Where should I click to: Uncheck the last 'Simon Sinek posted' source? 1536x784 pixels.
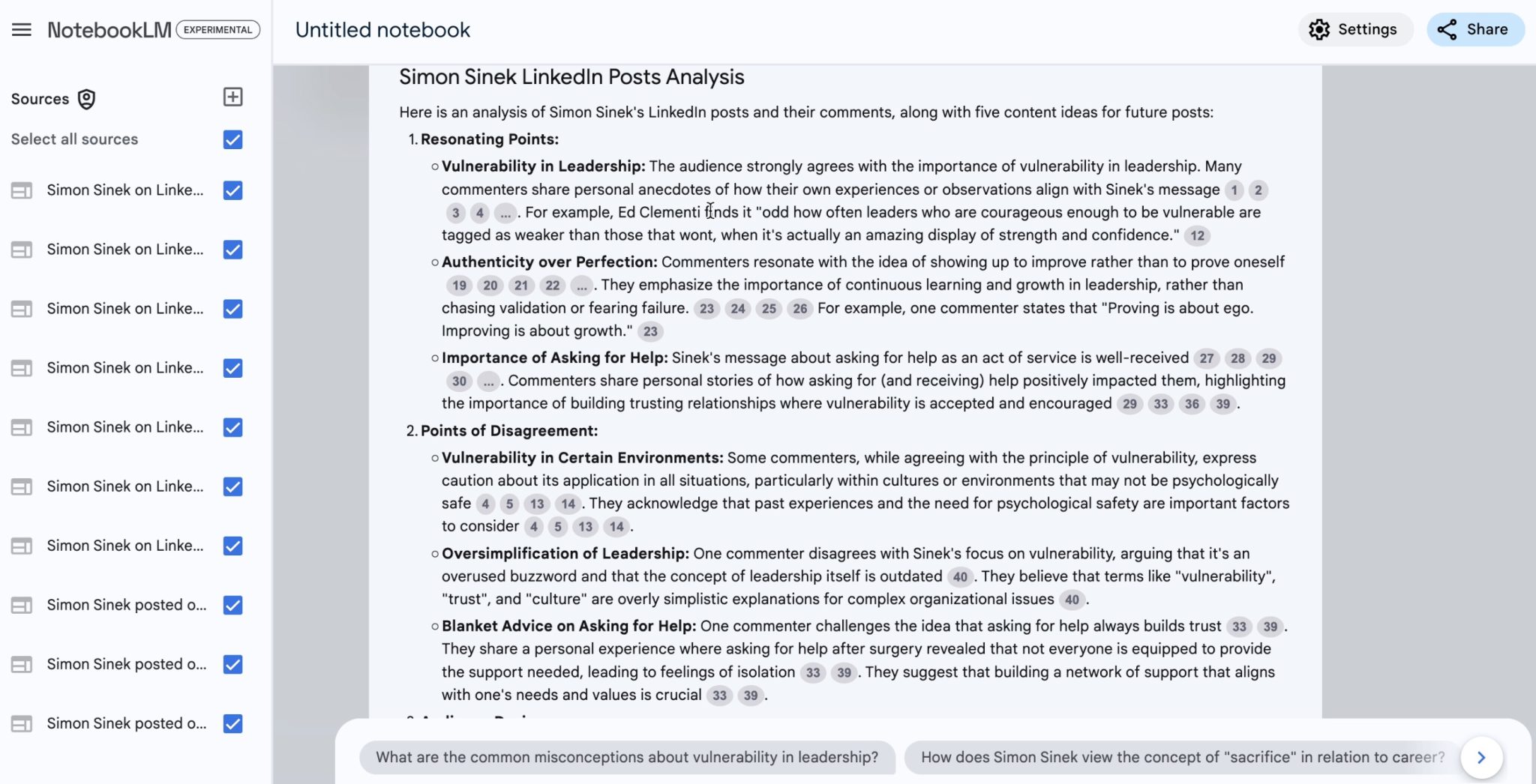click(x=232, y=724)
